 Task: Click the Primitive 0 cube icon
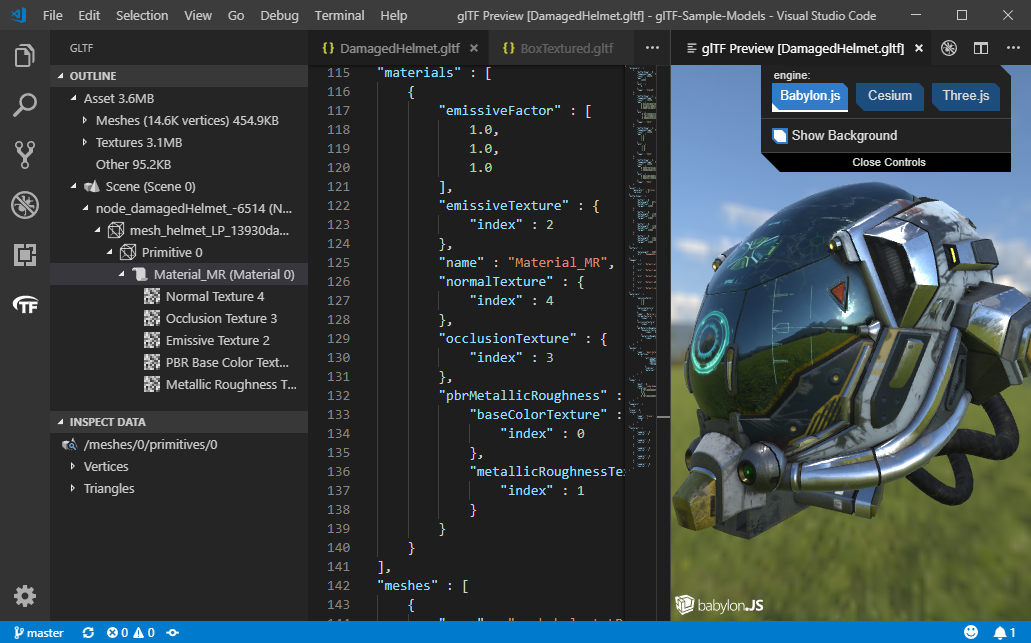[128, 252]
